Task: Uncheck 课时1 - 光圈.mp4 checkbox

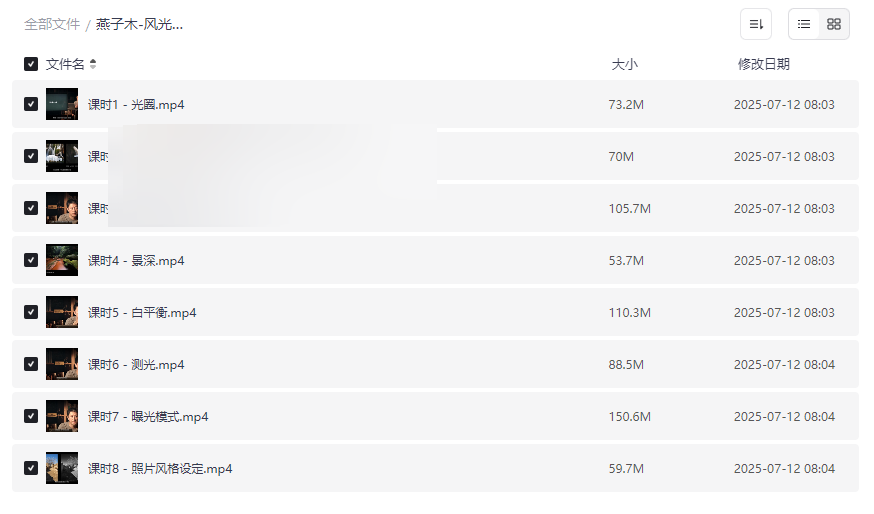Action: point(31,104)
